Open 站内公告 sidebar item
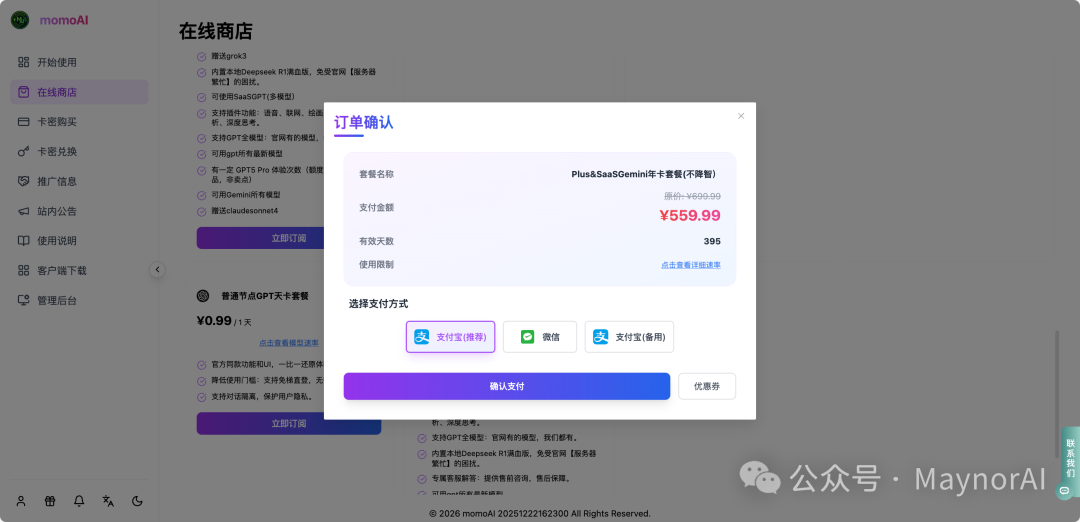1080x522 pixels. click(79, 211)
